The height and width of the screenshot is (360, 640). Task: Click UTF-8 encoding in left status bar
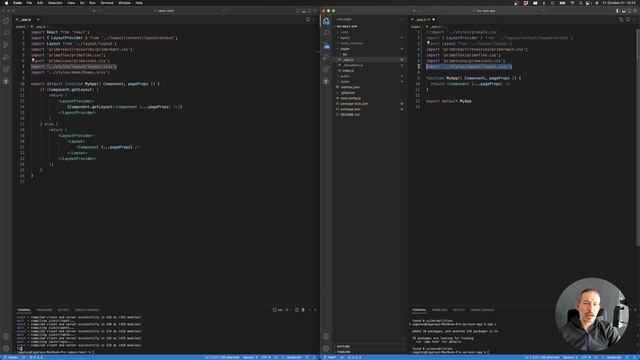coord(266,358)
